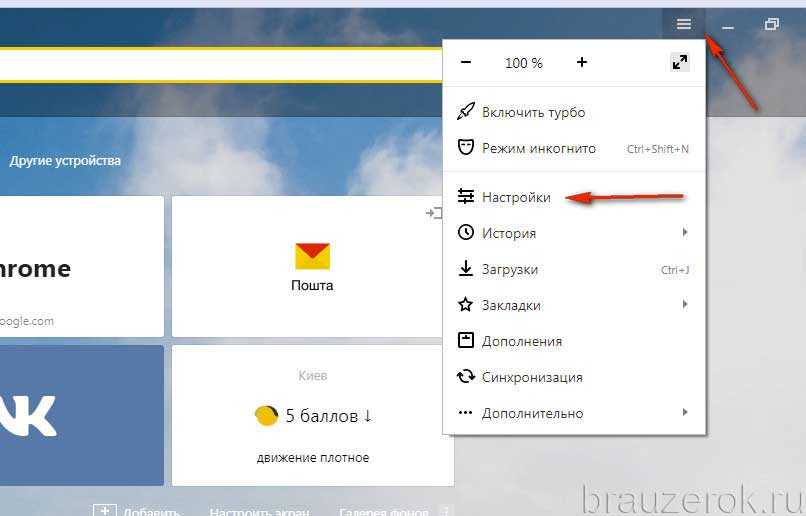The image size is (806, 516).
Task: Click the download arrow icon for Загрузки
Action: coord(466,268)
